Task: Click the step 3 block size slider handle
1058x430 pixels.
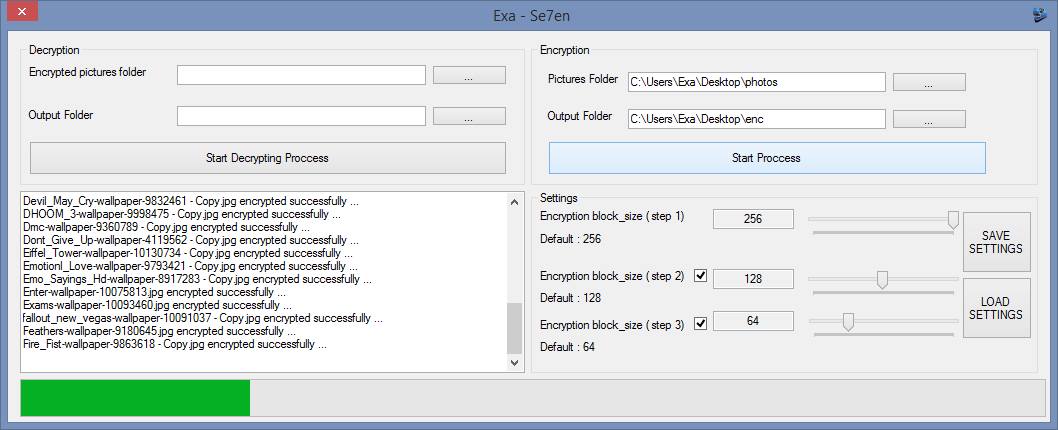Action: (848, 321)
